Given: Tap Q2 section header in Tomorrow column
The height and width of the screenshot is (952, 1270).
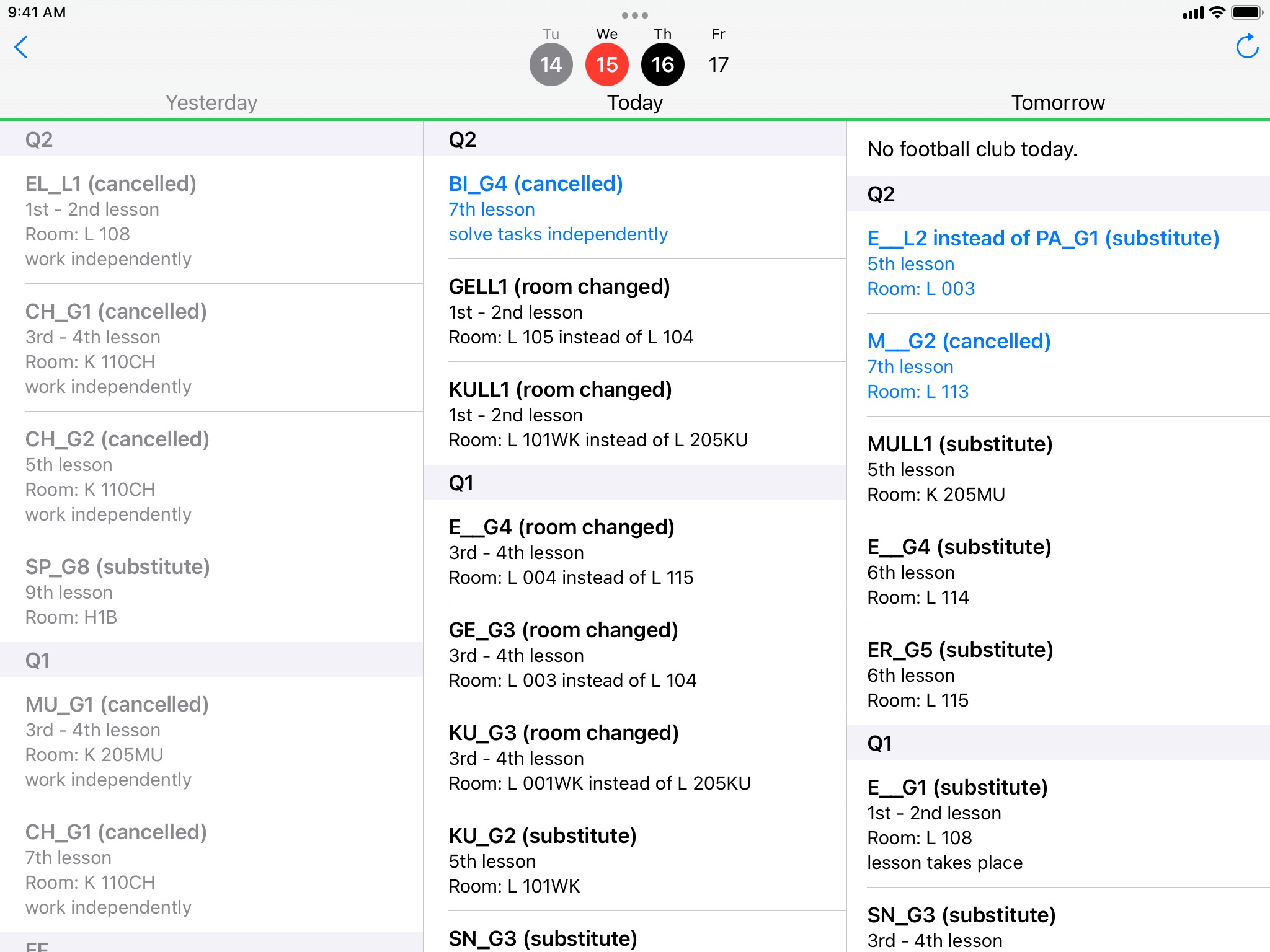Looking at the screenshot, I should (1058, 193).
